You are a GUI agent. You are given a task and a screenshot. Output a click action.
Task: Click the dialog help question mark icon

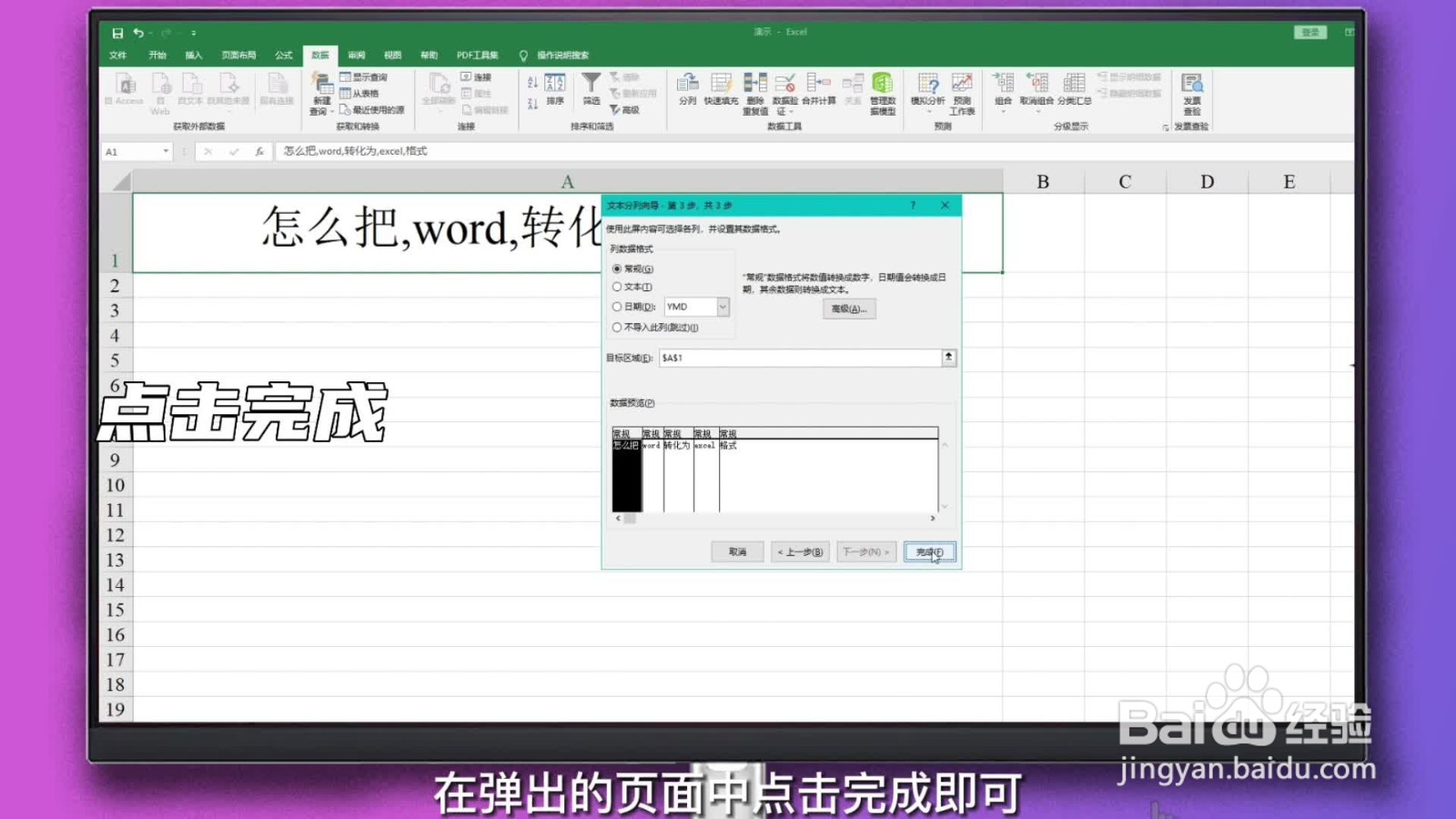coord(913,206)
